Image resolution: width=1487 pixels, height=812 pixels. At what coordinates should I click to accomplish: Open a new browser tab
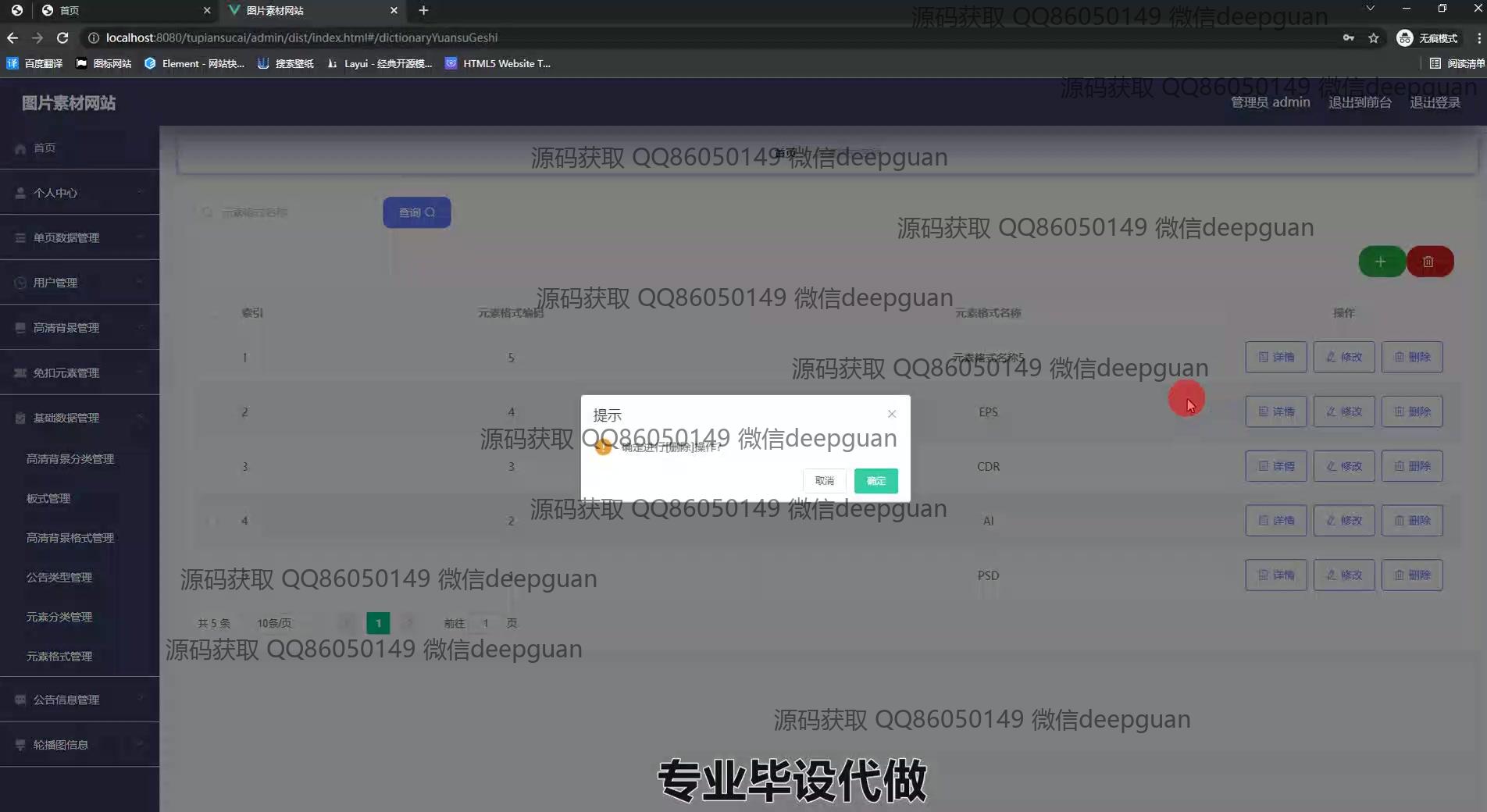point(423,10)
